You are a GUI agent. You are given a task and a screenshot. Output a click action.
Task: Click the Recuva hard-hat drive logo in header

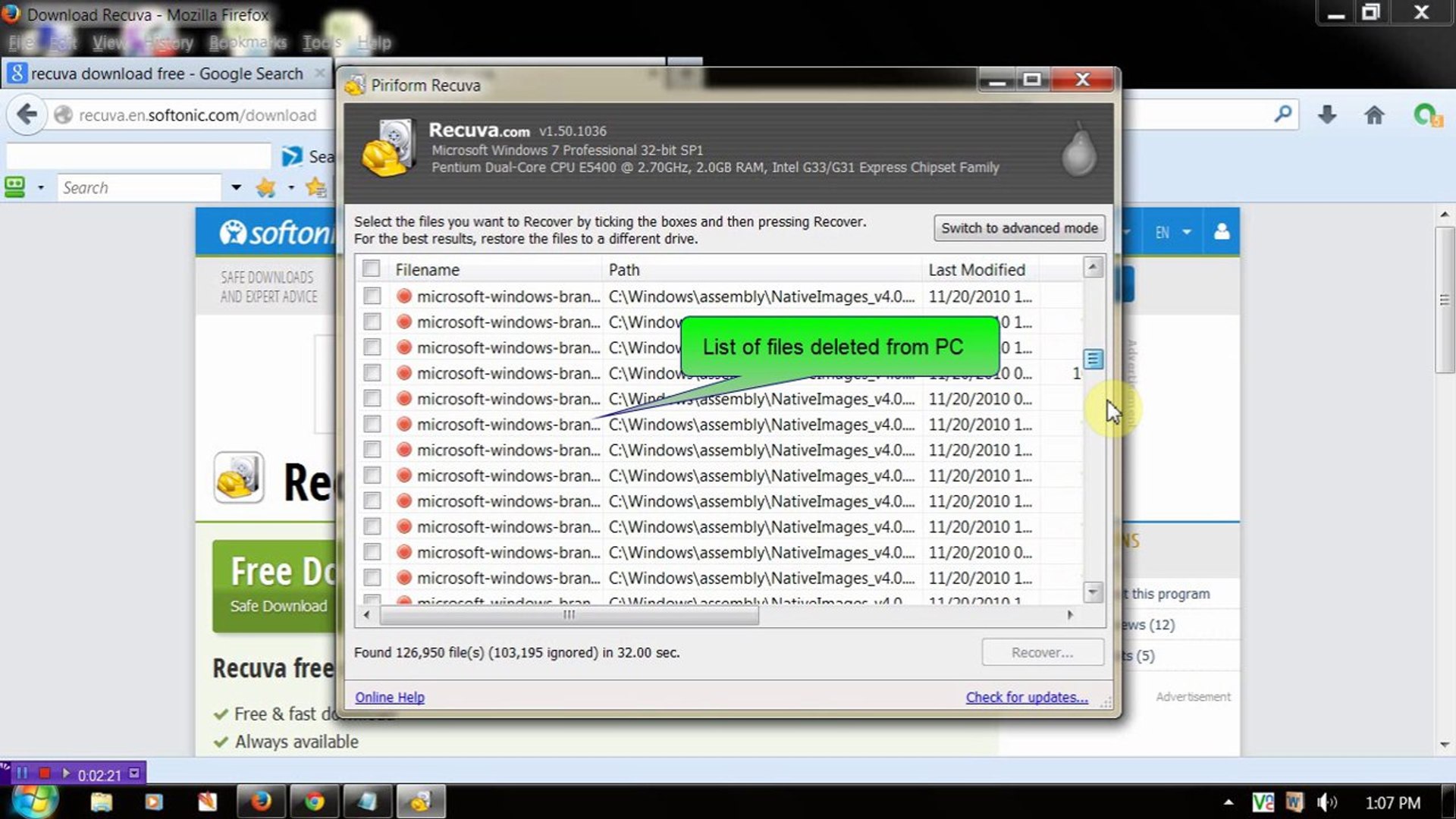point(389,149)
